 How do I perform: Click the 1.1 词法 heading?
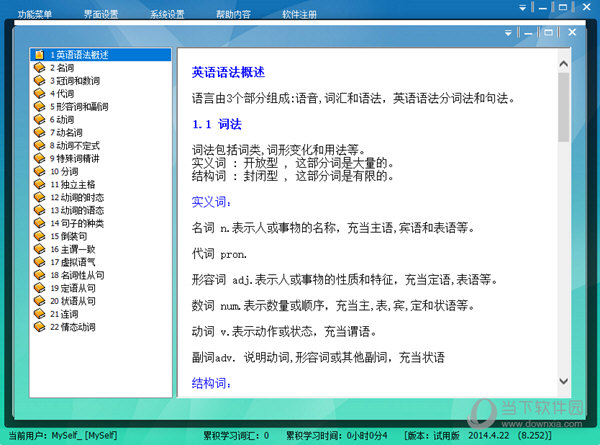click(x=217, y=124)
